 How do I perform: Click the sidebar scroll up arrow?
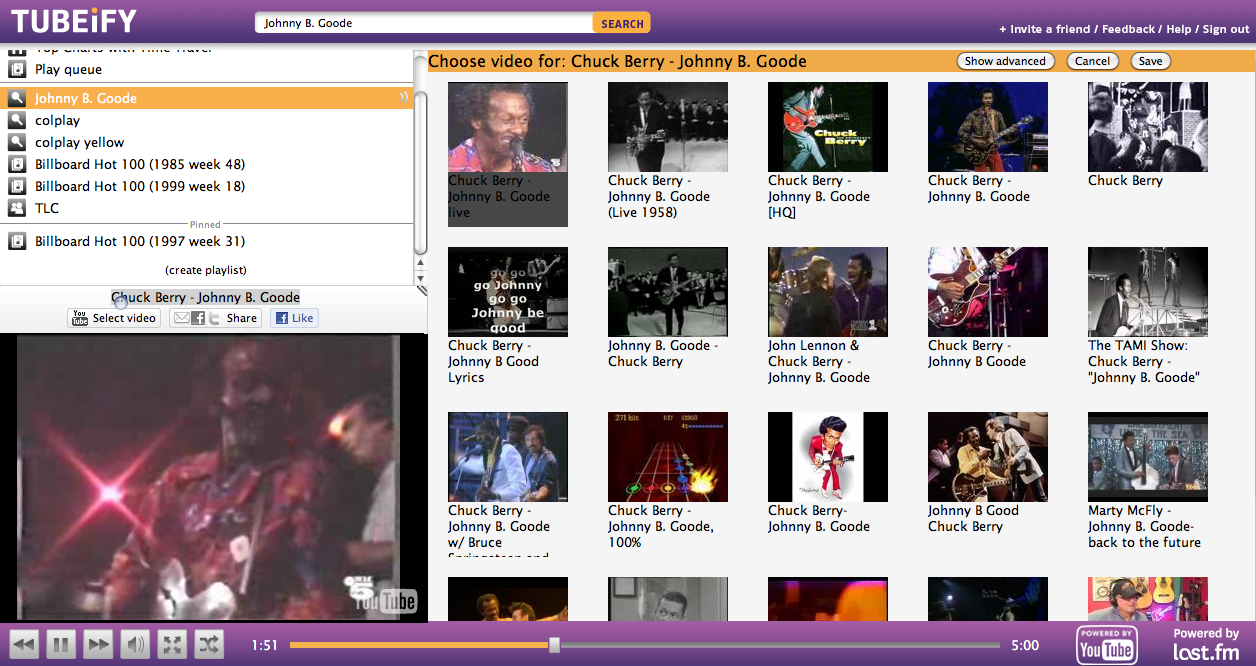tap(420, 262)
